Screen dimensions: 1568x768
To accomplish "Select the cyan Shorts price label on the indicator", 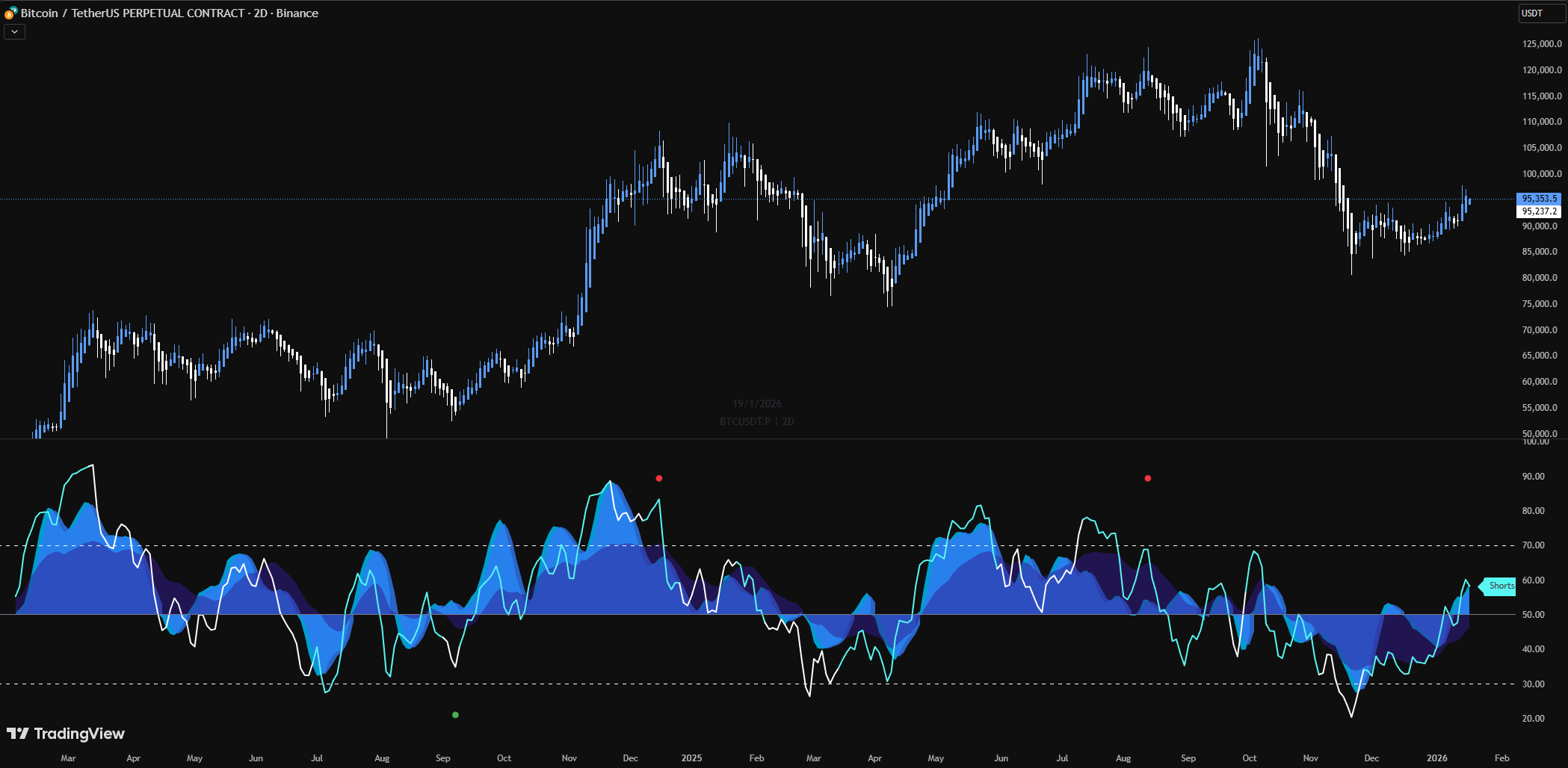I will pos(1498,586).
